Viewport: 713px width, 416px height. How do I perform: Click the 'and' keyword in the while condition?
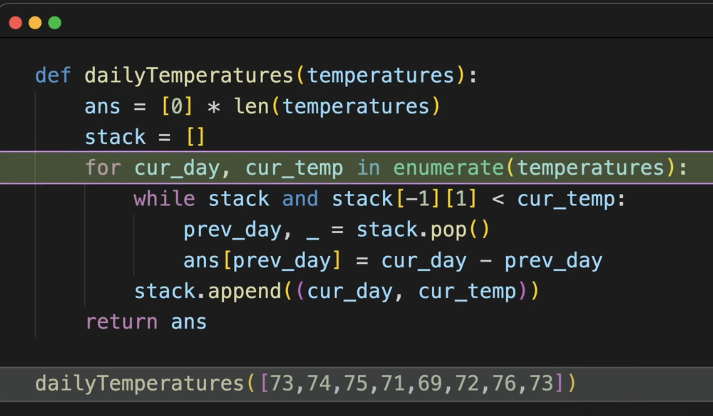(x=300, y=199)
